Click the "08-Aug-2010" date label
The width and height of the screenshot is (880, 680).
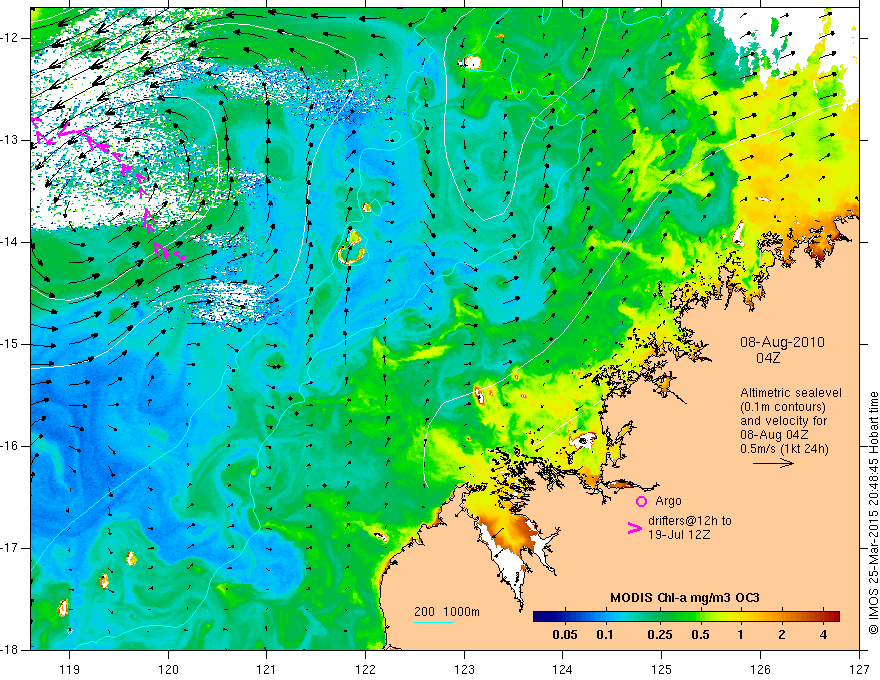click(782, 342)
